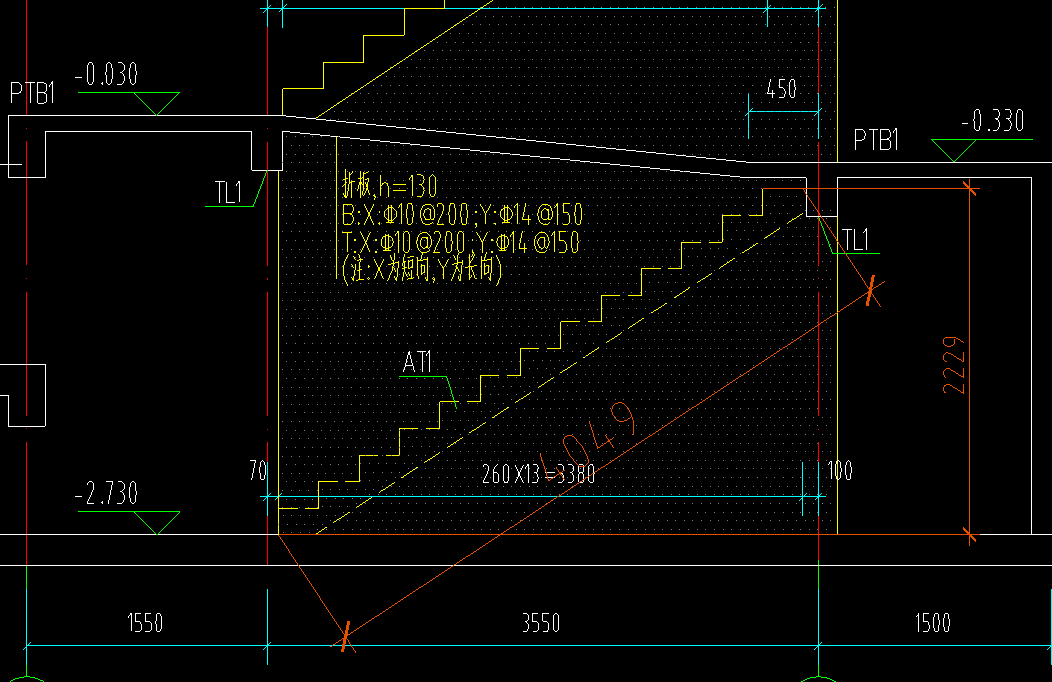
Task: Pick the 1550 bottom dimension text
Action: pyautogui.click(x=145, y=623)
